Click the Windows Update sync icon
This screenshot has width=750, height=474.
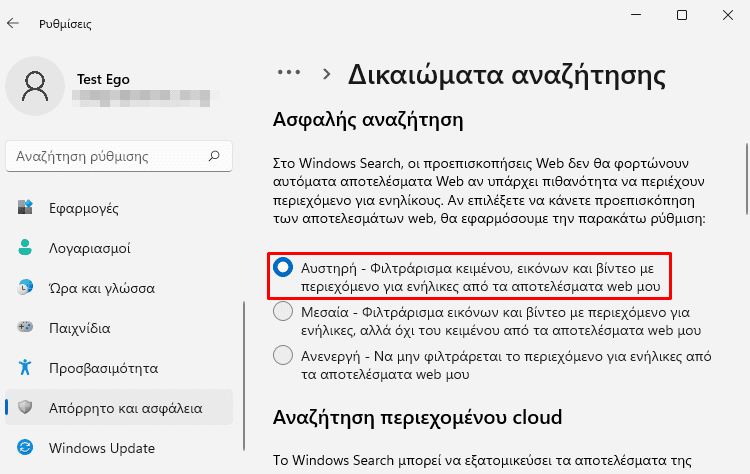(x=26, y=447)
